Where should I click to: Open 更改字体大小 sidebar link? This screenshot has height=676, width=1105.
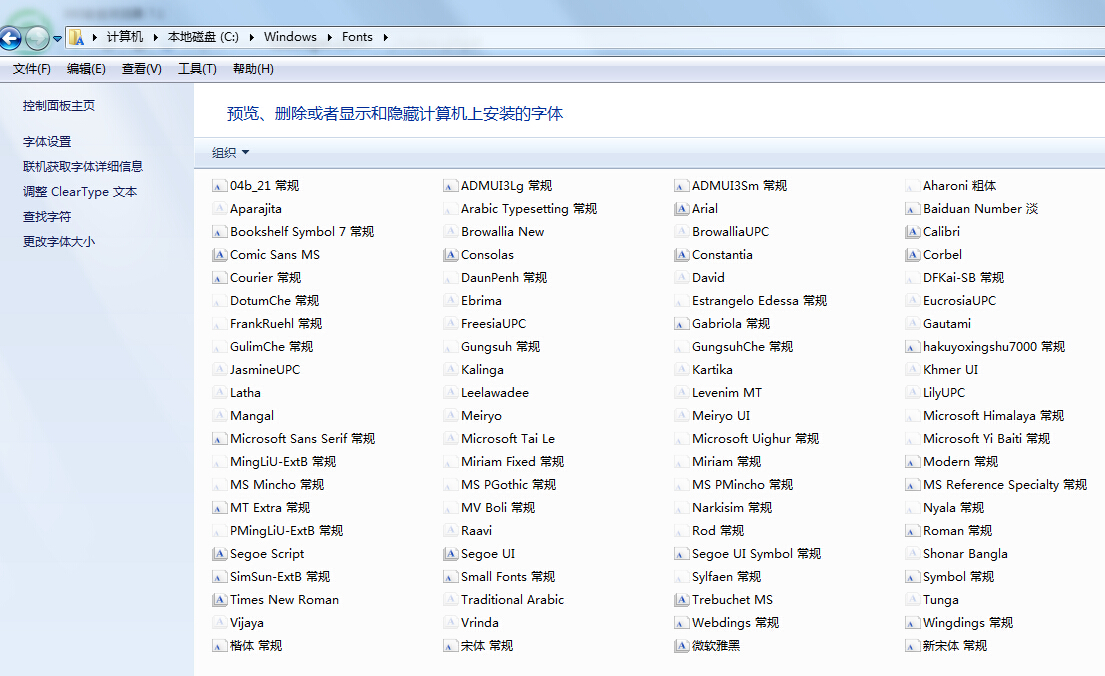tap(58, 242)
